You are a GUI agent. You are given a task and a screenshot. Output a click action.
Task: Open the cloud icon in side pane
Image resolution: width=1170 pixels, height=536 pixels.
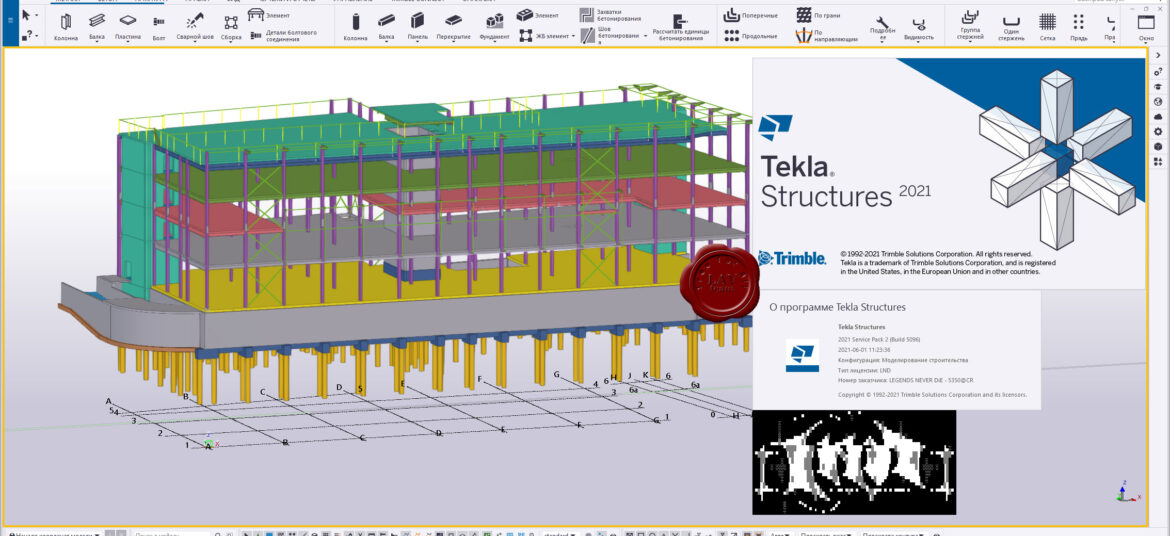click(1157, 116)
